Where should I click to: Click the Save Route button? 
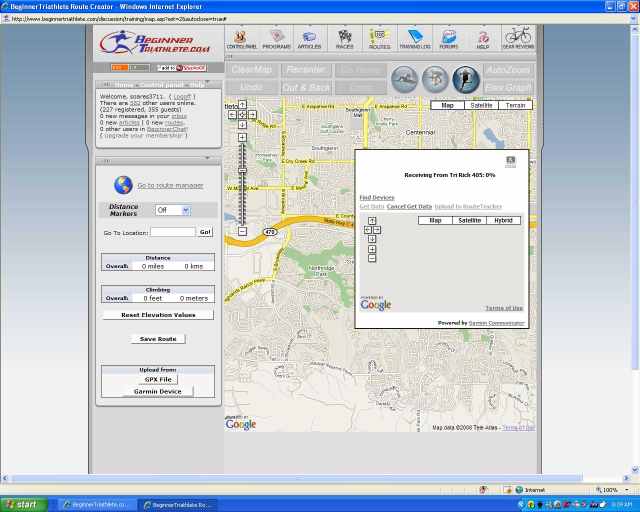click(x=158, y=339)
